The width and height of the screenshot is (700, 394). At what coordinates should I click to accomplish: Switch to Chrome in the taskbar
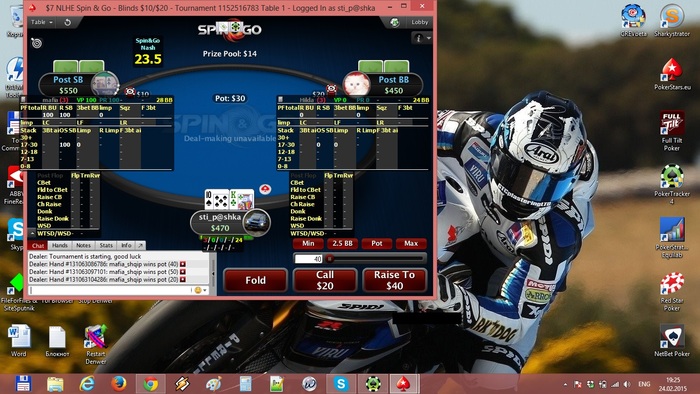click(150, 384)
